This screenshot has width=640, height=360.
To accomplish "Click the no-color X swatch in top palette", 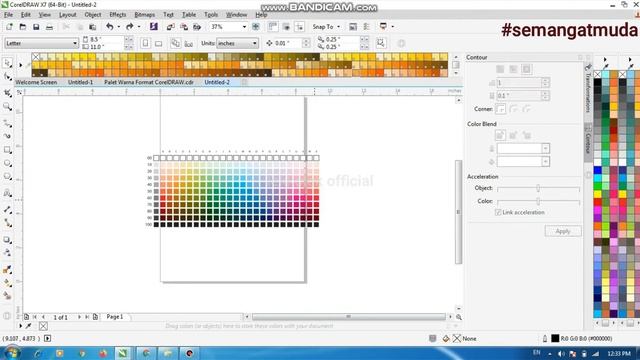I will [36, 57].
